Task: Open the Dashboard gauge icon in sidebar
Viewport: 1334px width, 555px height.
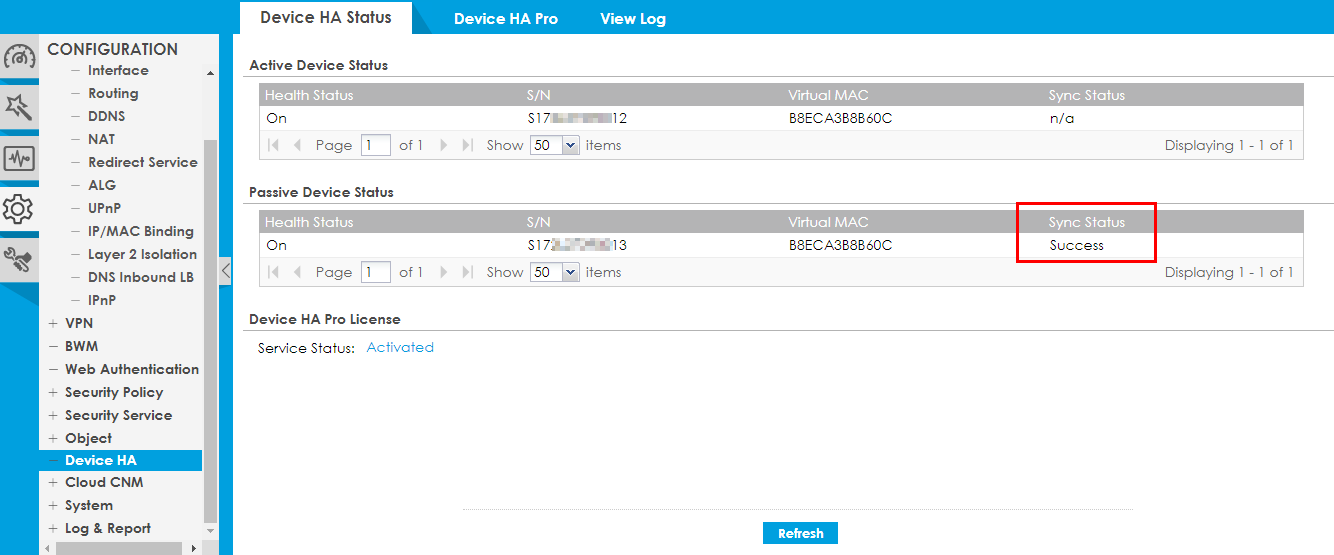Action: tap(19, 56)
